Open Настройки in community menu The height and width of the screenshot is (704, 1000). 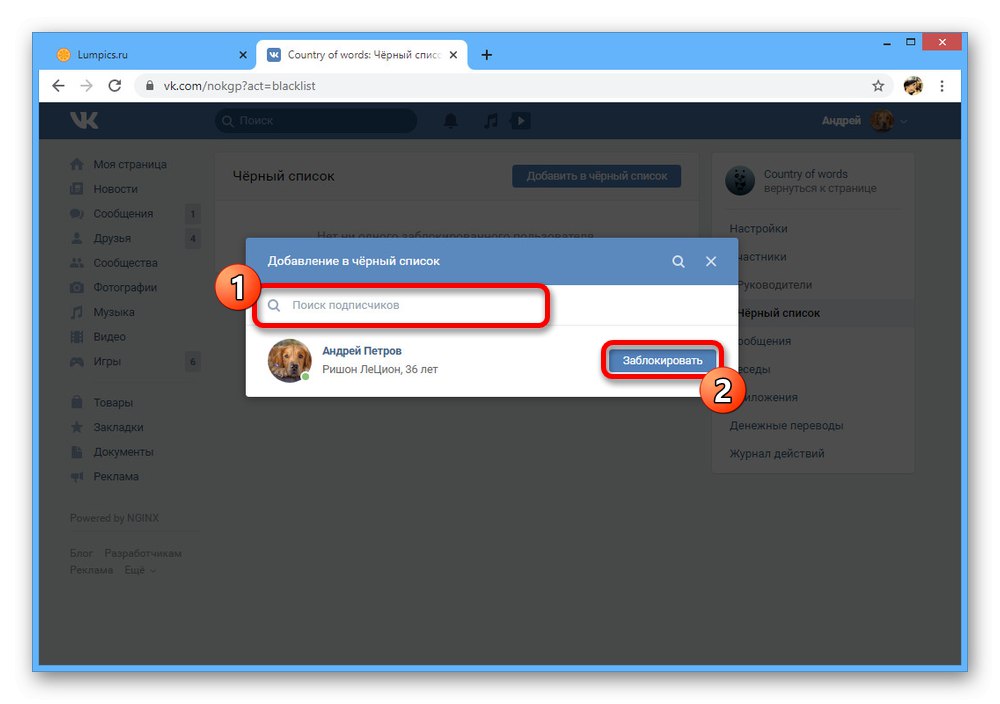click(758, 228)
